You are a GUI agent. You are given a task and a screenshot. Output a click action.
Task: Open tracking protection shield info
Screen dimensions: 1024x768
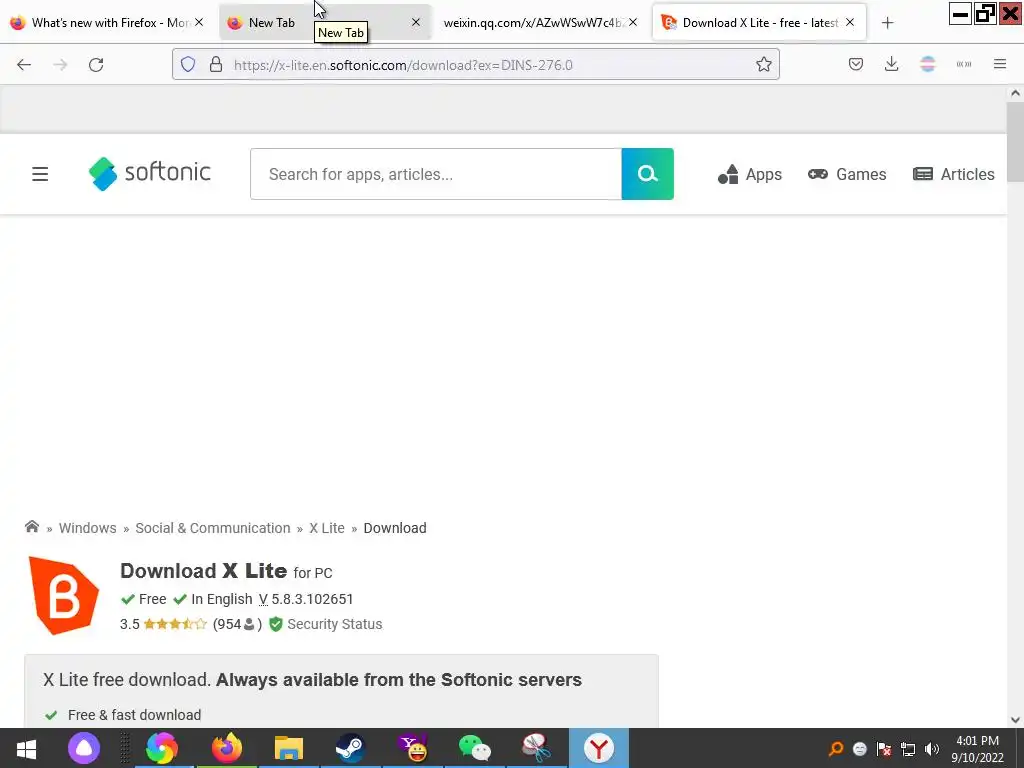tap(188, 65)
